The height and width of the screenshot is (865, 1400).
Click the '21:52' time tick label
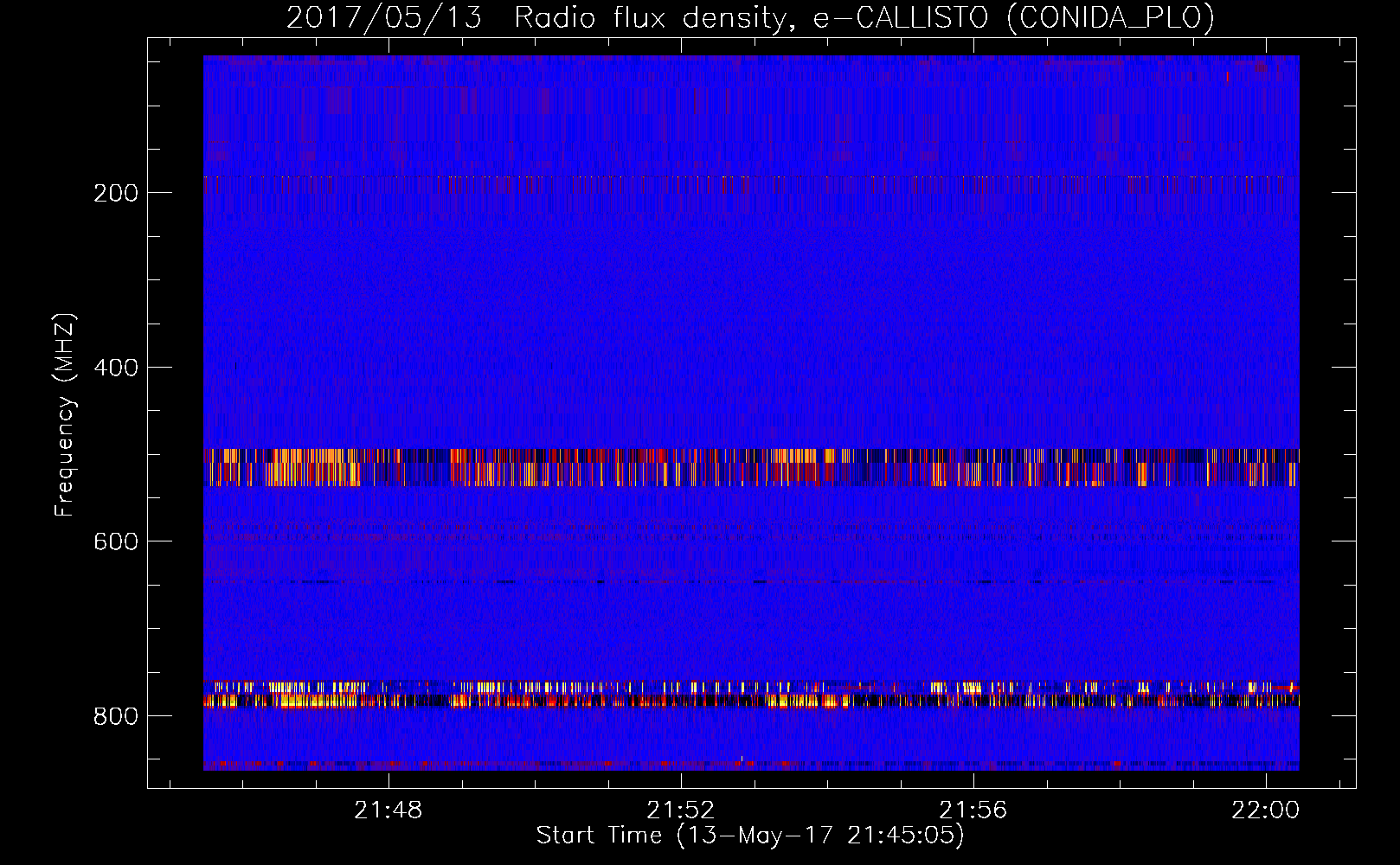681,810
